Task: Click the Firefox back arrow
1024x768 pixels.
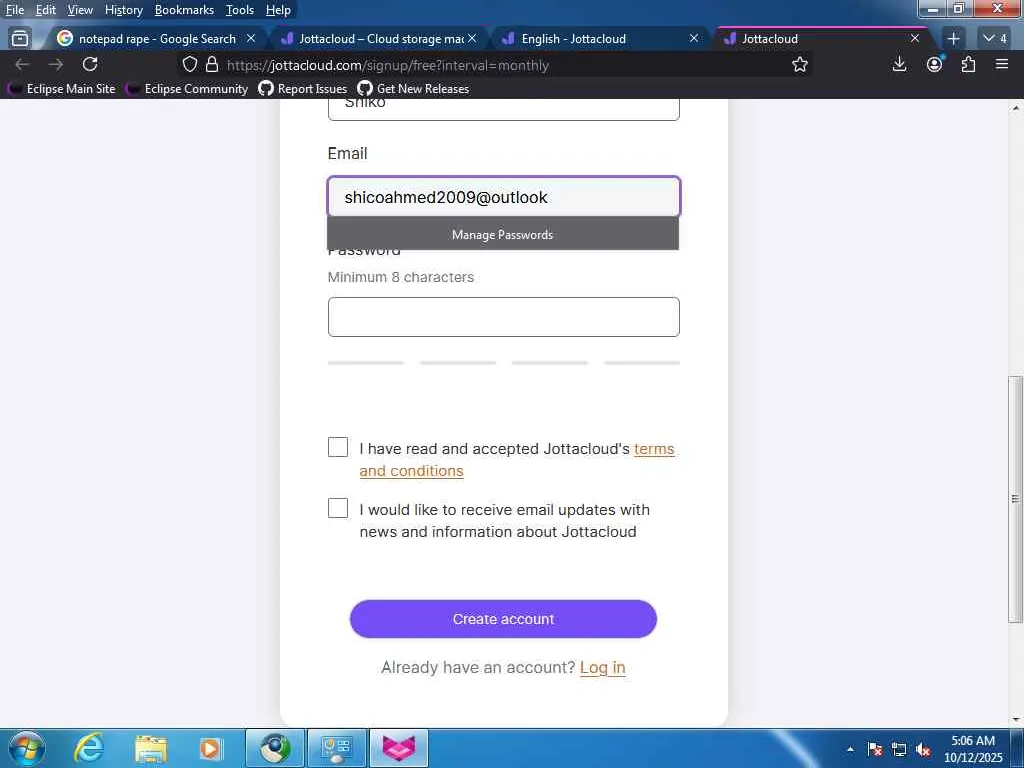Action: 22,64
